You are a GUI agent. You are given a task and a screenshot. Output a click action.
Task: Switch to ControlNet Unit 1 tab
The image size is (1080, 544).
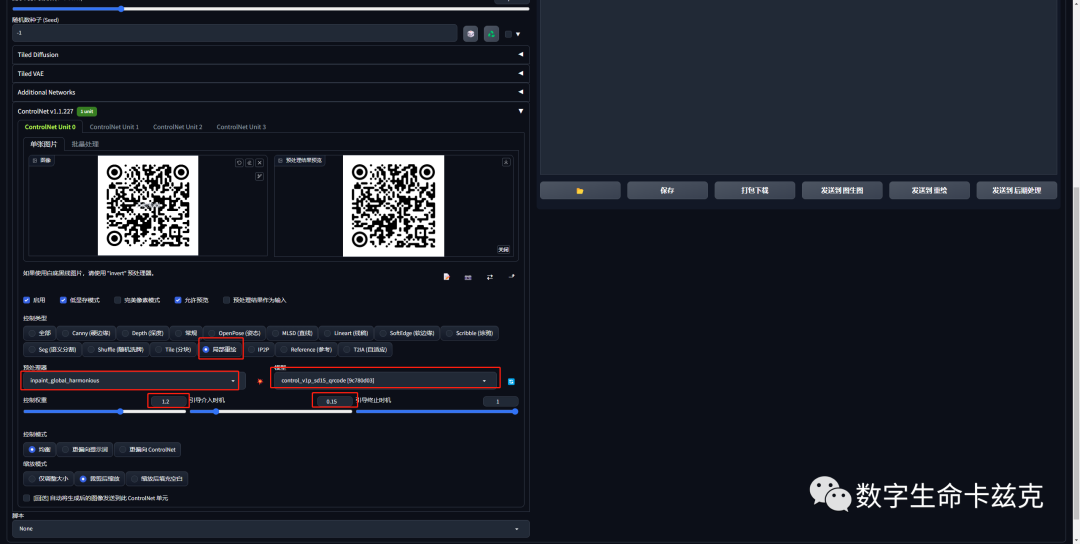[x=114, y=127]
